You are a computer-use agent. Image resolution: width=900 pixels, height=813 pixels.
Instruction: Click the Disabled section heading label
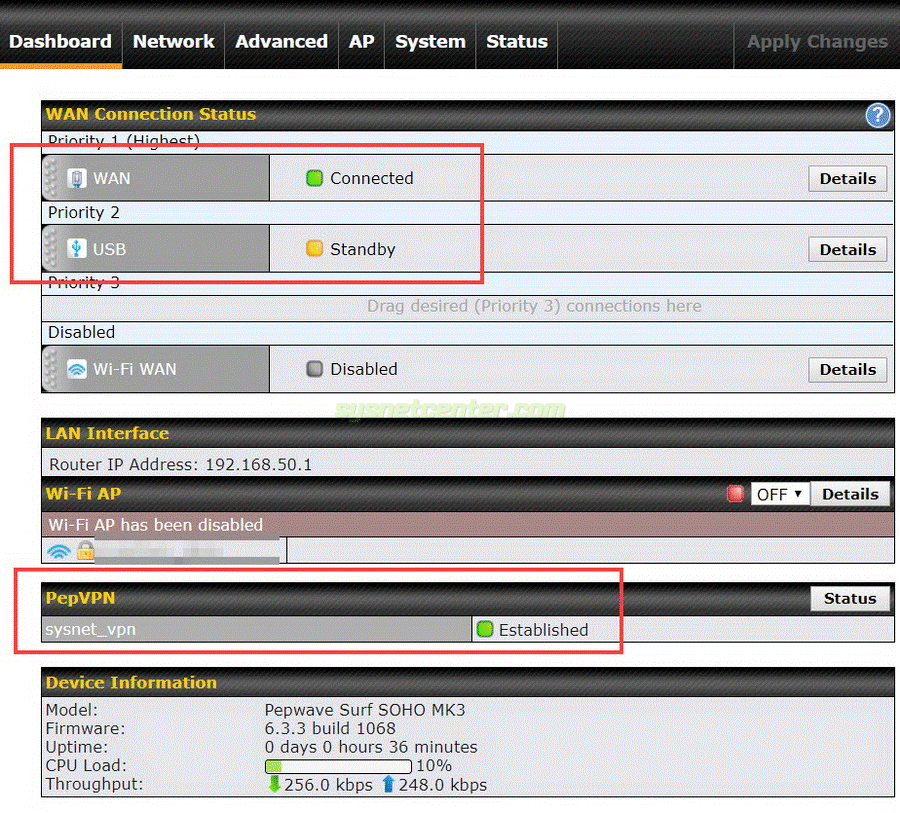(x=82, y=332)
